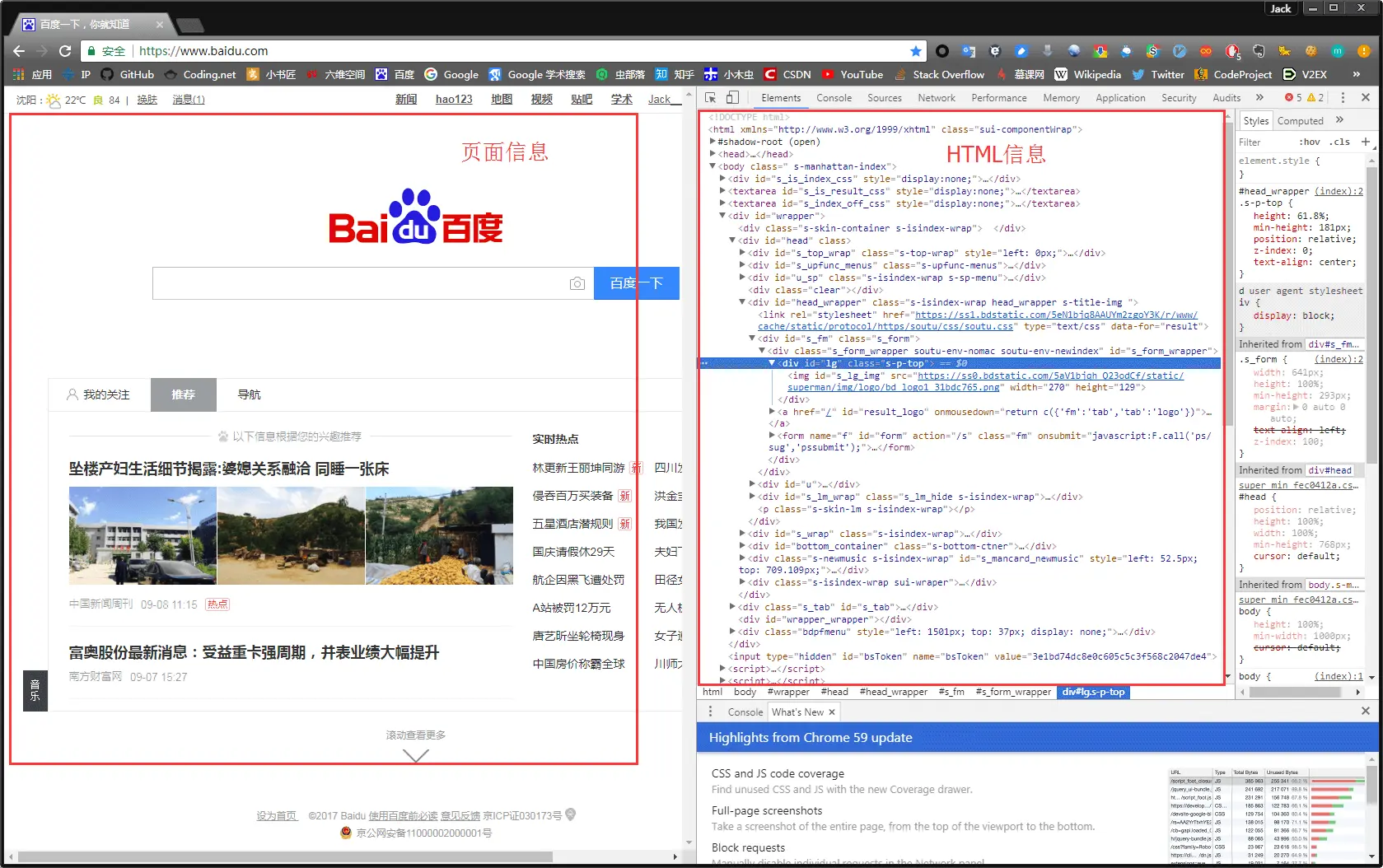Viewport: 1383px width, 868px height.
Task: Select div#lg.s-p-top in the DOM breadcrumb
Action: [x=1093, y=692]
